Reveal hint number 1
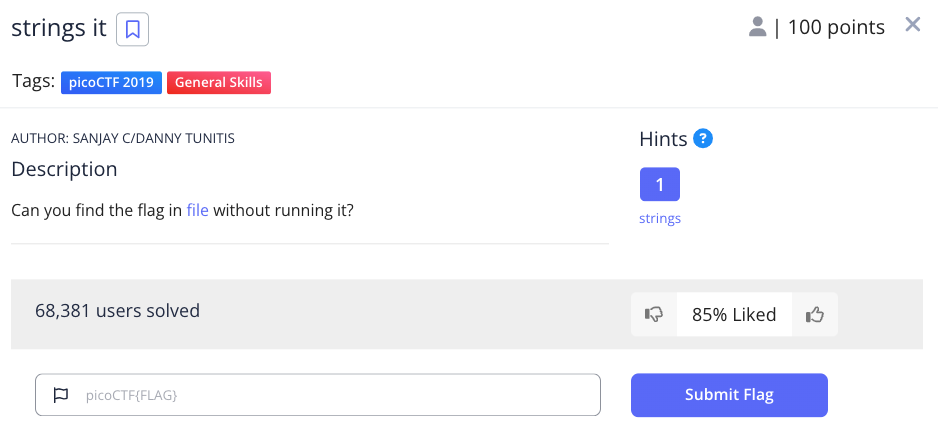 [660, 184]
